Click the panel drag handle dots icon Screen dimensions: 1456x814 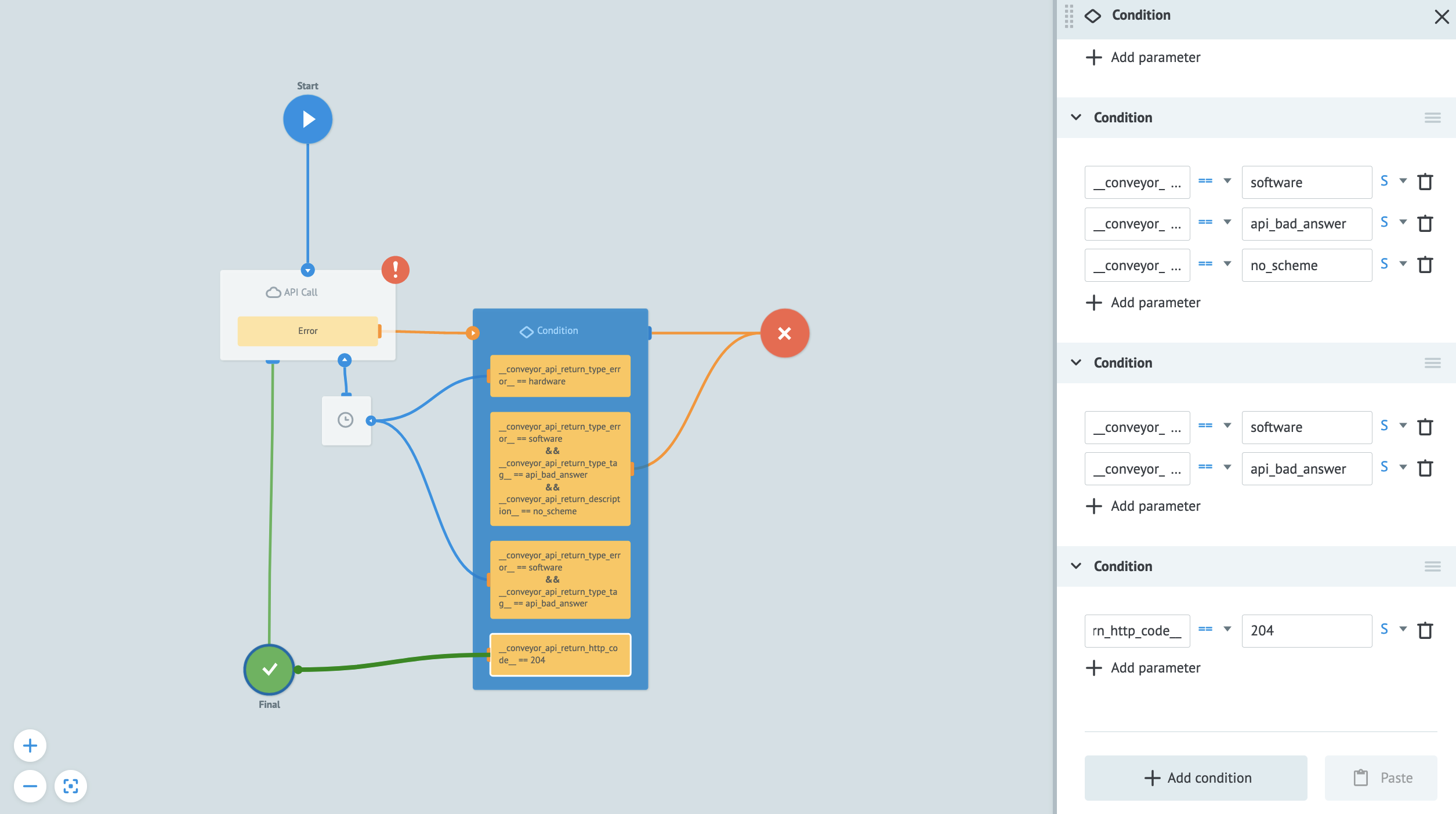1068,17
